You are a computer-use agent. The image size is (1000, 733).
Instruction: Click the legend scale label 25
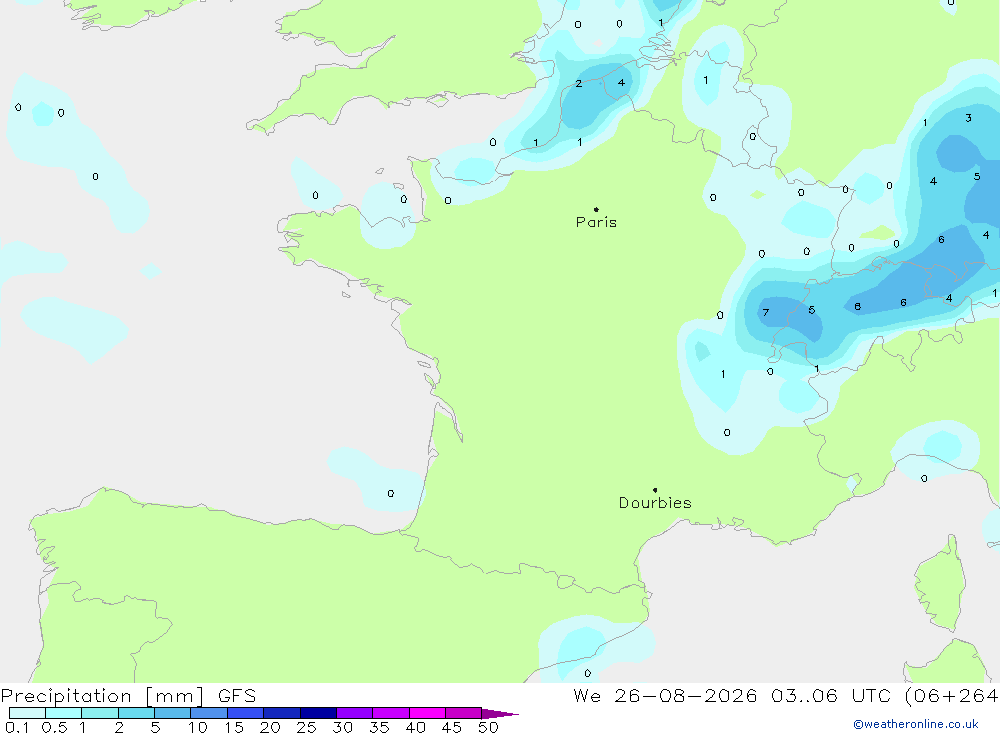pos(307,727)
